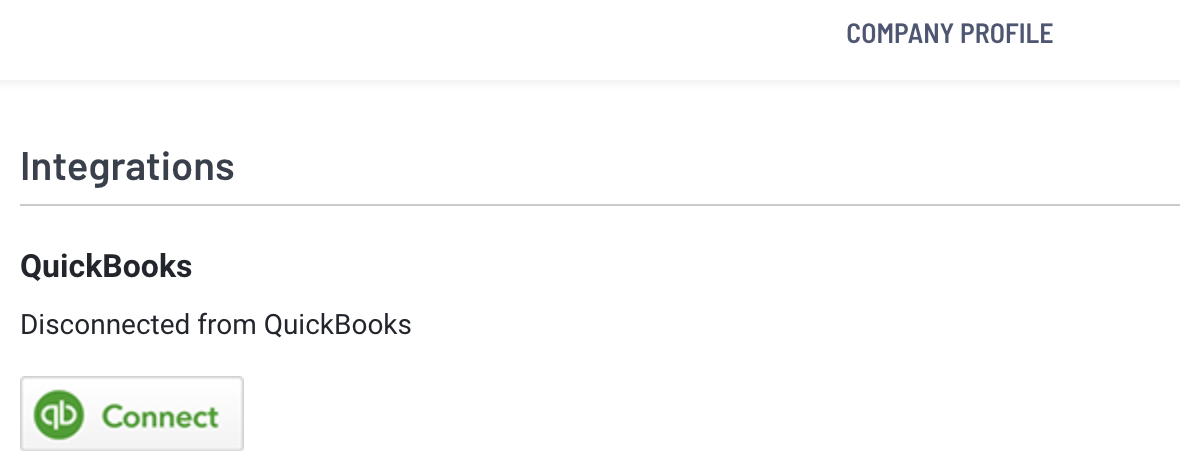Click the QuickBooks word in status message
This screenshot has height=476, width=1180.
[337, 325]
